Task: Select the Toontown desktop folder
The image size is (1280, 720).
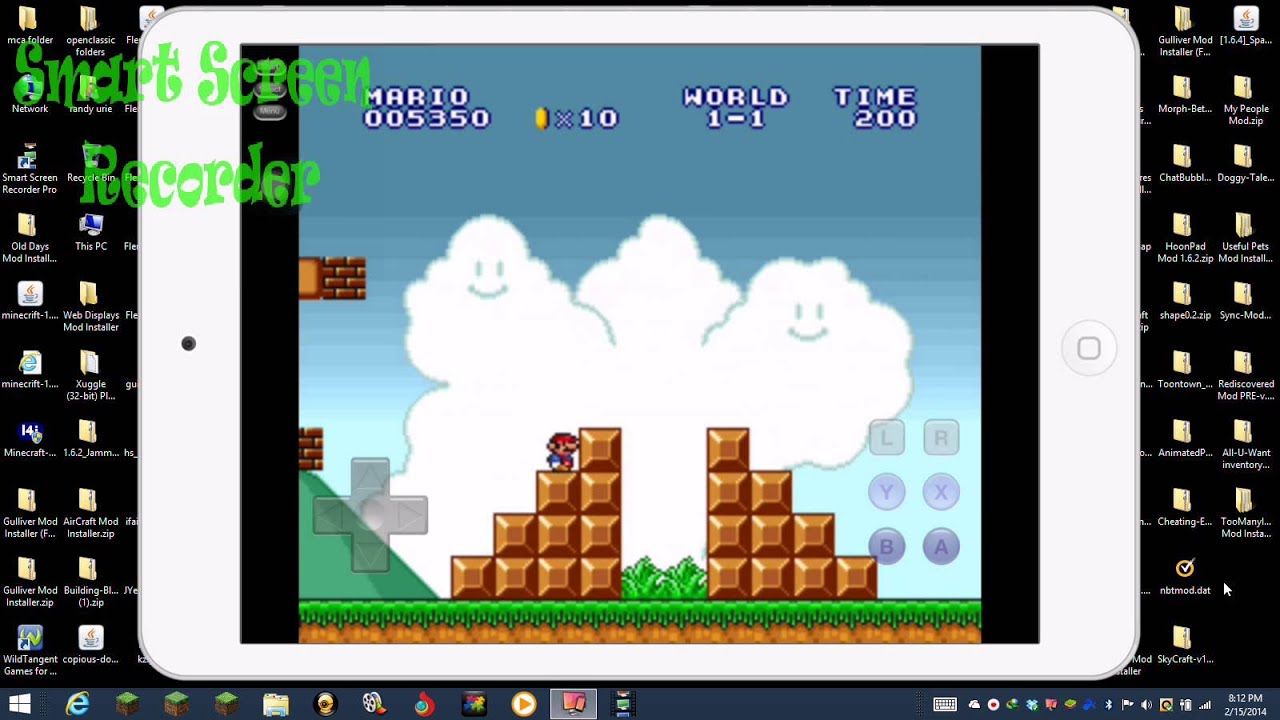Action: pos(1184,371)
